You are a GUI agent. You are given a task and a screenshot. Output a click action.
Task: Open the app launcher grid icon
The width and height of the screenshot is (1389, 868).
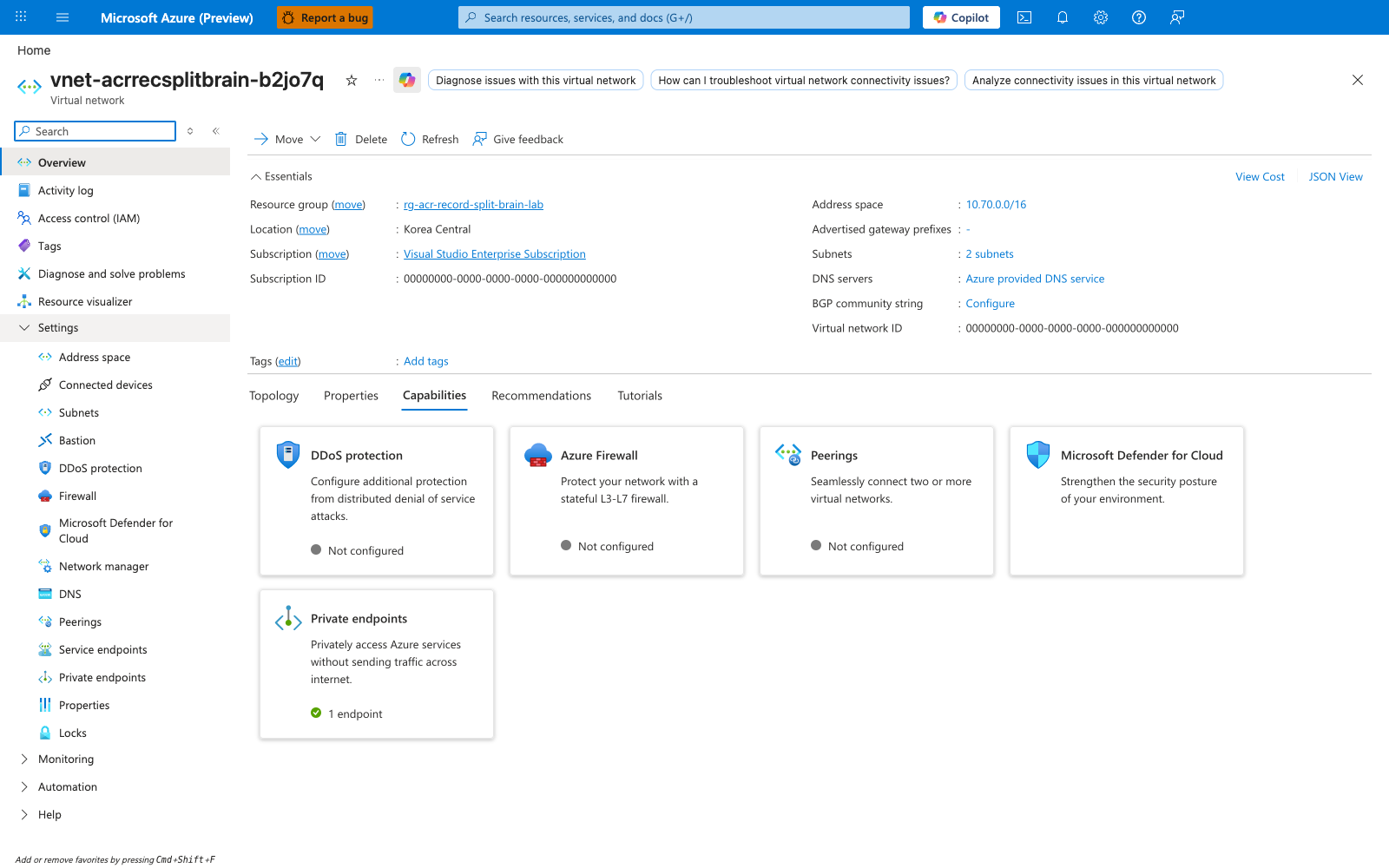tap(21, 16)
